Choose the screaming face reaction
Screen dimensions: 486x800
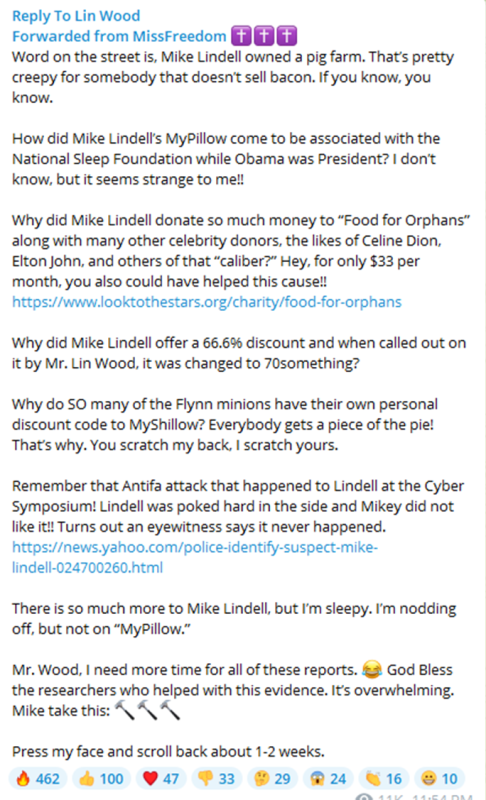click(327, 779)
